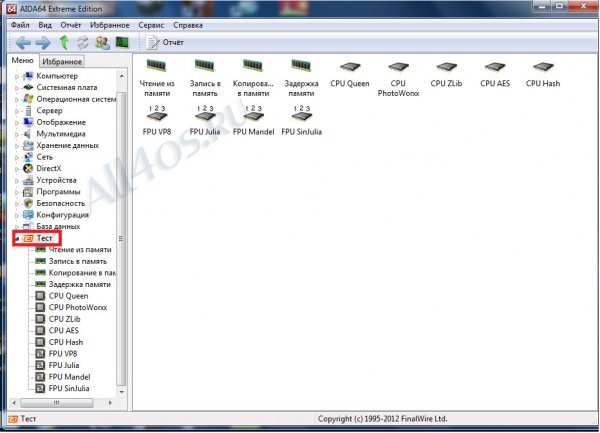Switch to the Меню tab
This screenshot has height=433, width=600.
coord(22,60)
